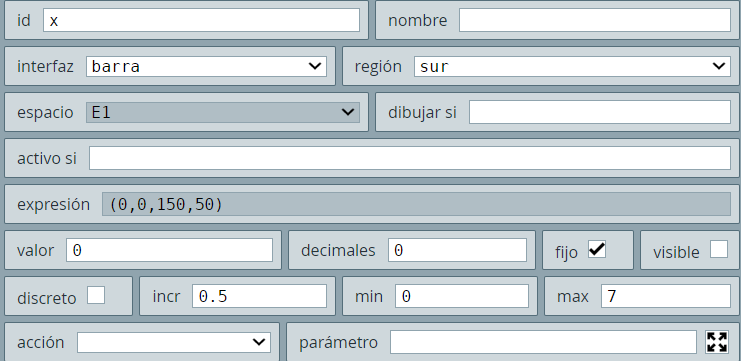741x361 pixels.
Task: Click the dibujar si label
Action: [422, 113]
